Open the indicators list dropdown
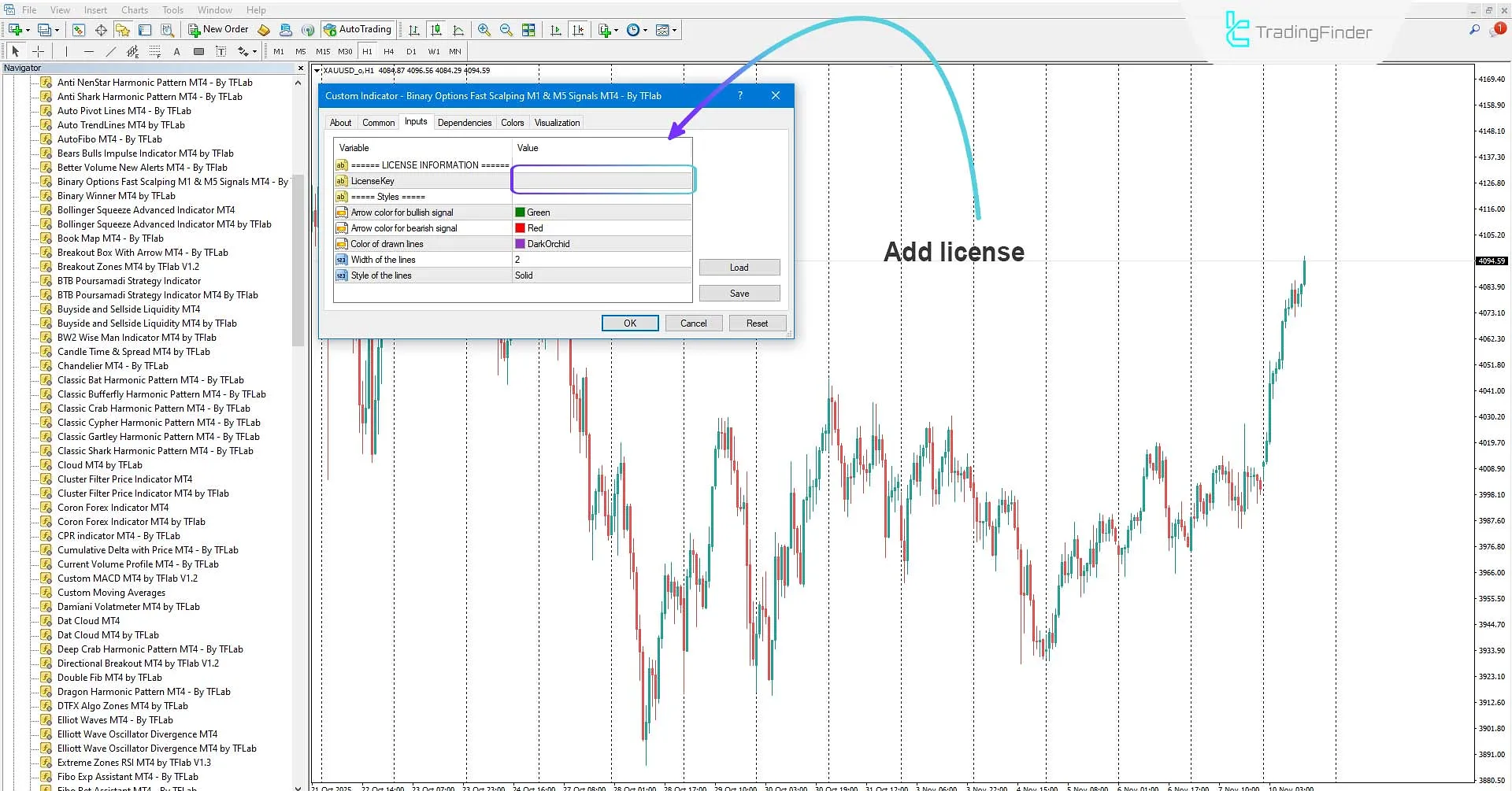1512x791 pixels. (676, 30)
